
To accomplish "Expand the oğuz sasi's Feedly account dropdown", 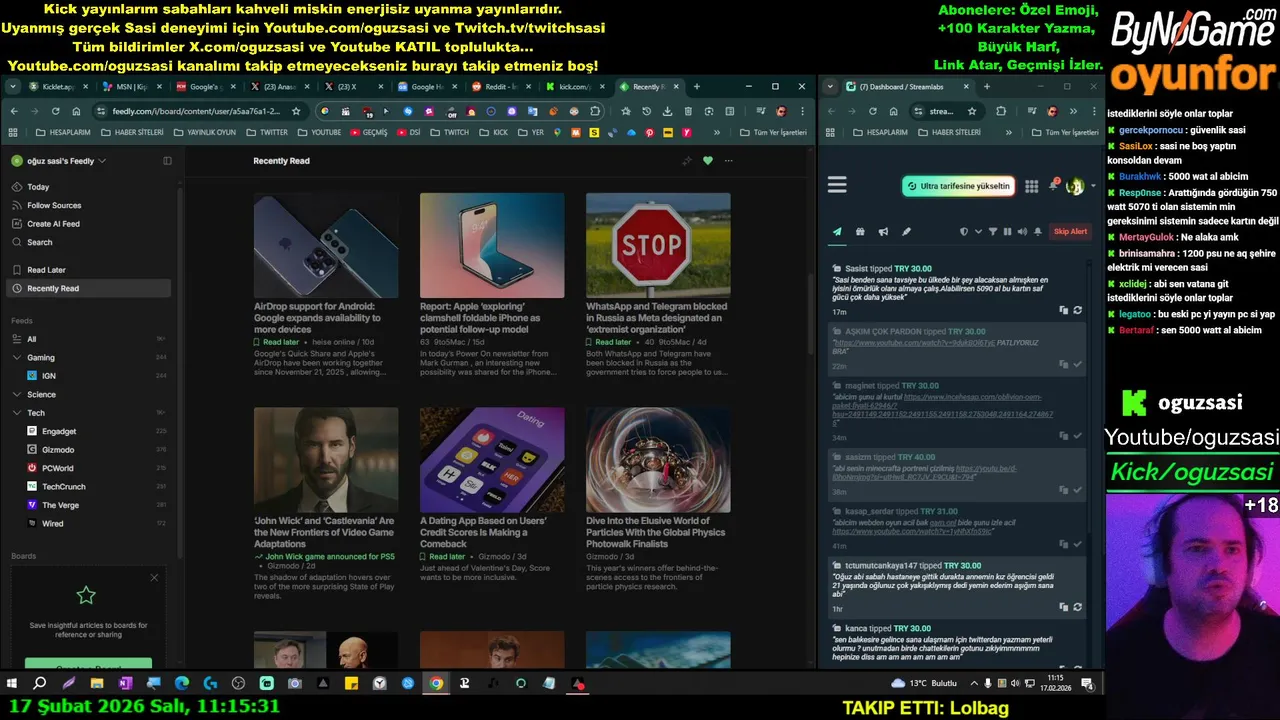I will [59, 161].
